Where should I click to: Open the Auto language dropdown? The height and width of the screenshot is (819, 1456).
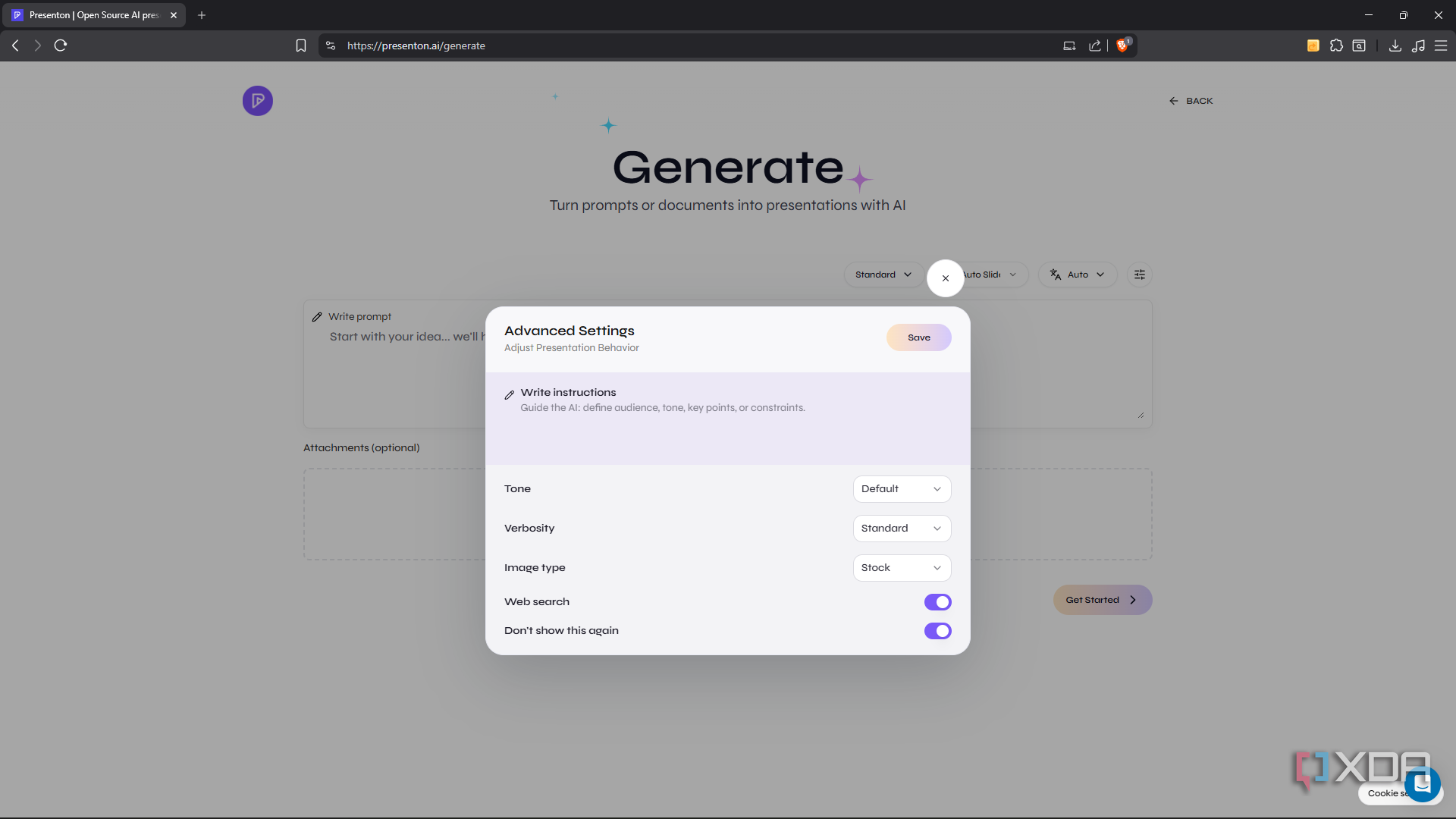point(1078,275)
